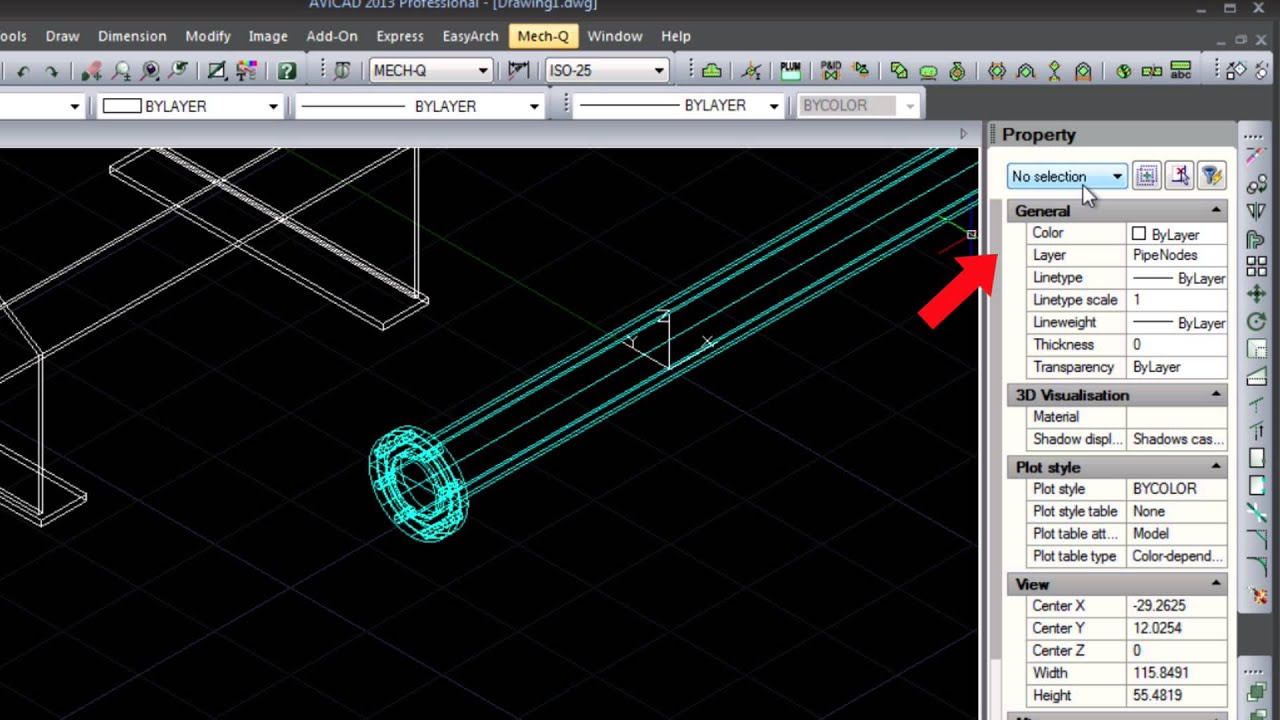Collapse the 3D Visualisation section

(x=1216, y=395)
